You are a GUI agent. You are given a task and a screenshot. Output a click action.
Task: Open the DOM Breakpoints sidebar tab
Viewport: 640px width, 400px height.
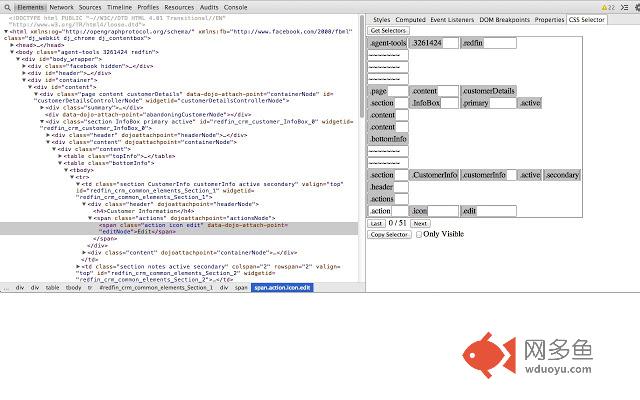tap(504, 20)
